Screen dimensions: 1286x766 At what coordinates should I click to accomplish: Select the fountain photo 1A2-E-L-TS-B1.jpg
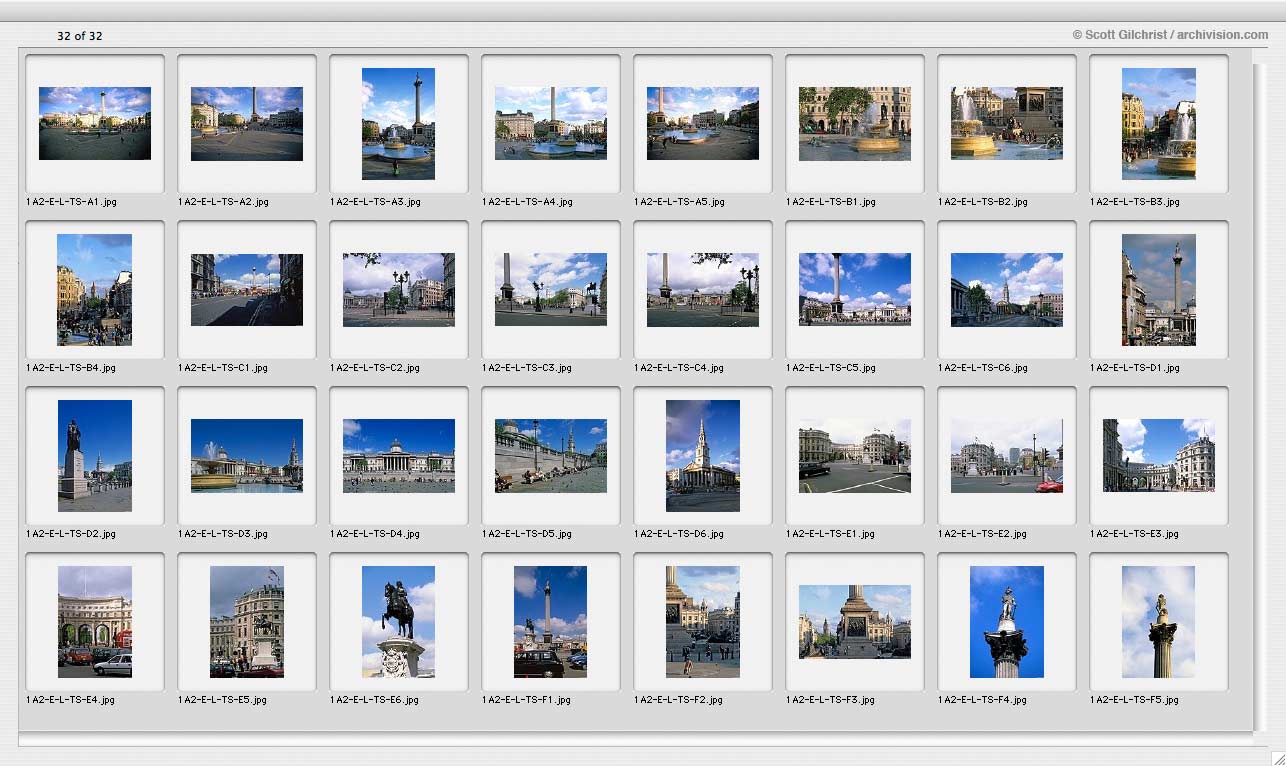(855, 123)
